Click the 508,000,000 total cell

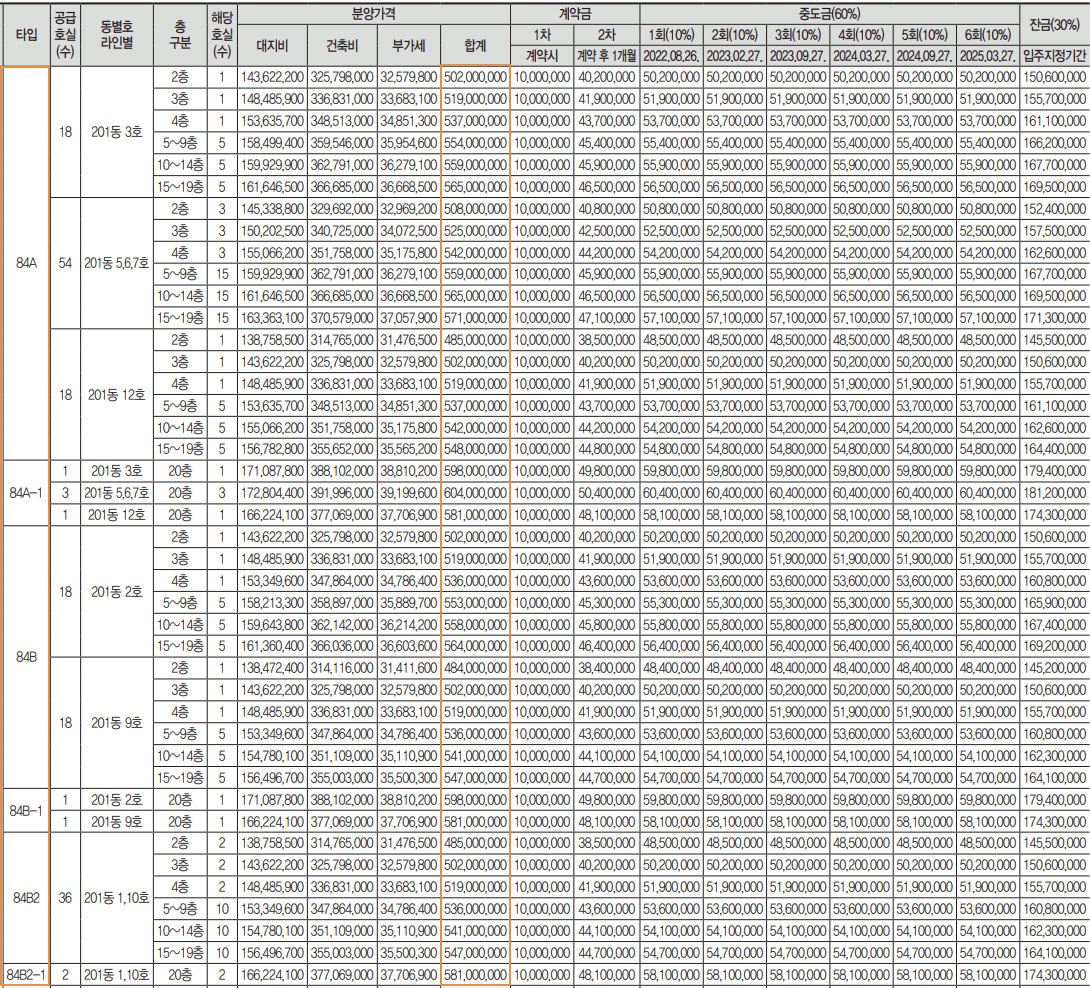tap(475, 209)
